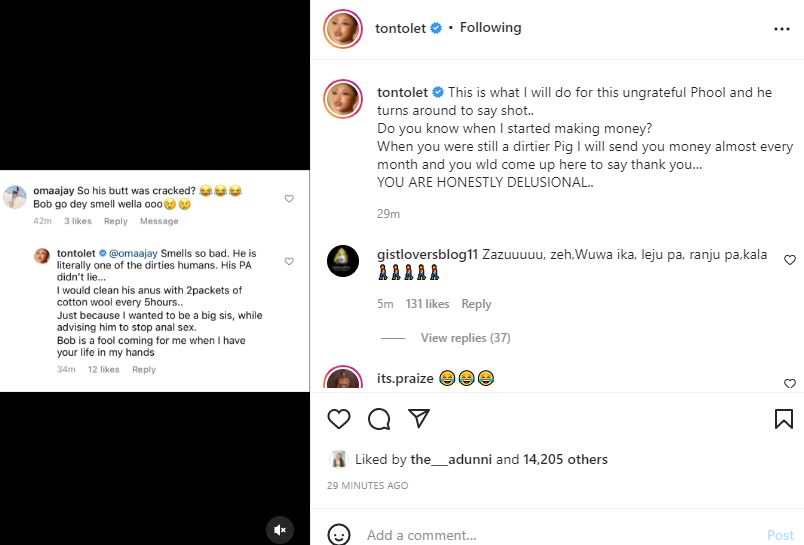Like the post with heart icon
The width and height of the screenshot is (804, 545).
[339, 418]
